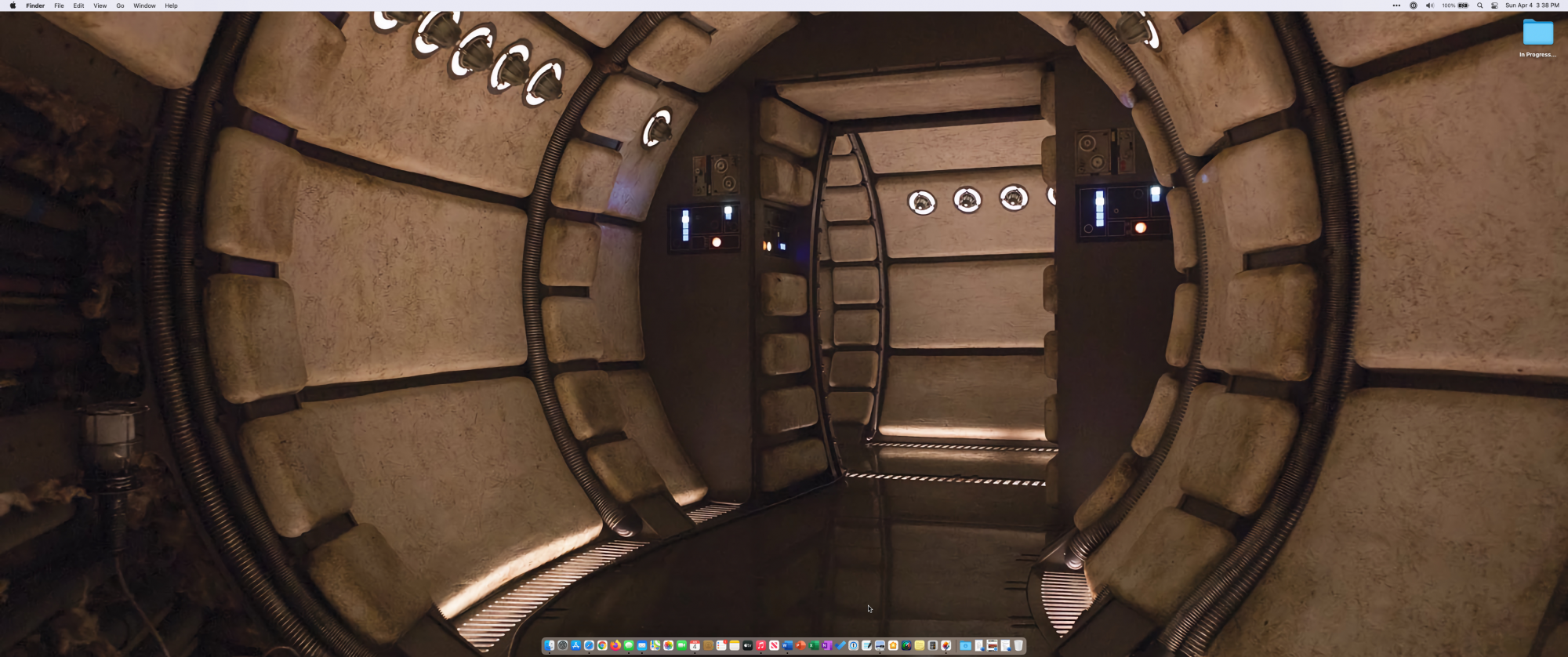
Task: Launch the Home app from Dock
Action: pyautogui.click(x=893, y=645)
